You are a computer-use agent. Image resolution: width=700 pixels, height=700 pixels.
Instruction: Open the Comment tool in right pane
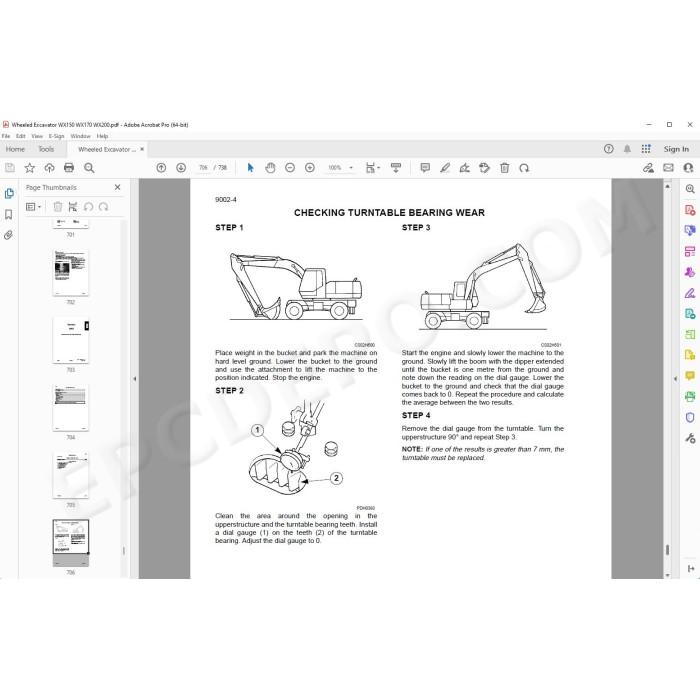pyautogui.click(x=690, y=376)
